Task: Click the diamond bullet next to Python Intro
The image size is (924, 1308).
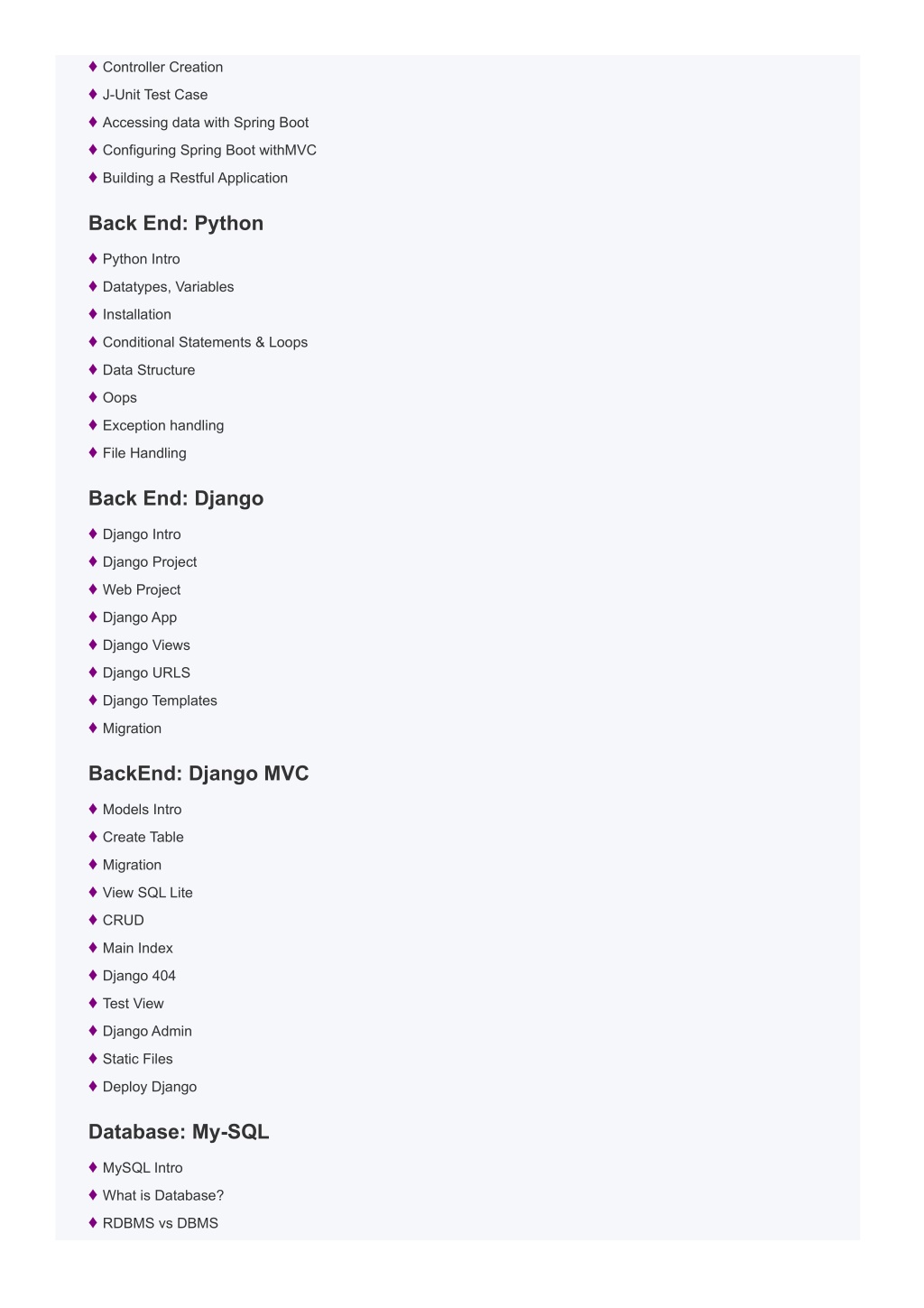Action: click(x=93, y=258)
